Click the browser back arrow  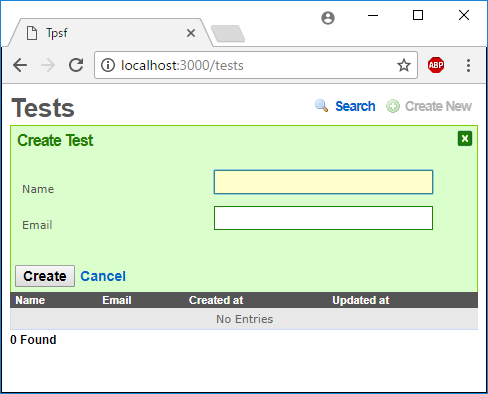pos(20,65)
